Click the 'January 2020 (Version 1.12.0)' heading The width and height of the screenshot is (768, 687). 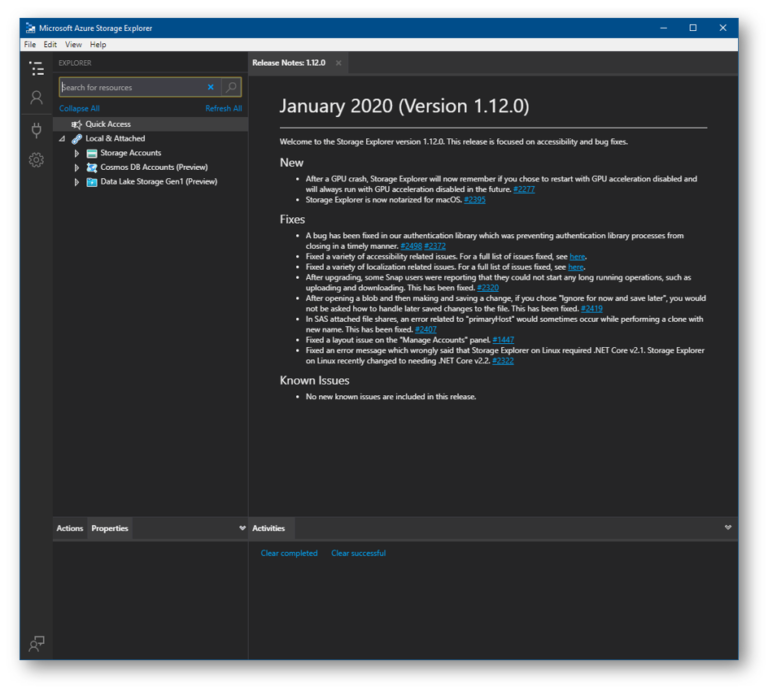coord(405,106)
